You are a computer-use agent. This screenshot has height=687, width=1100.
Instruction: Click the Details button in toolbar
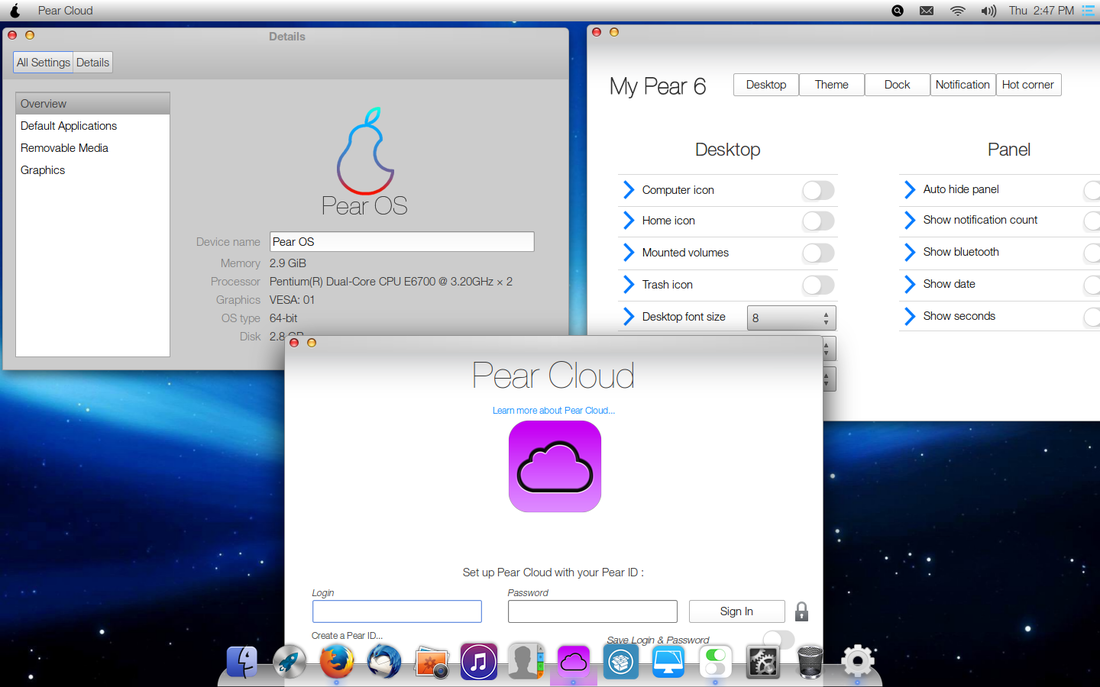click(93, 62)
